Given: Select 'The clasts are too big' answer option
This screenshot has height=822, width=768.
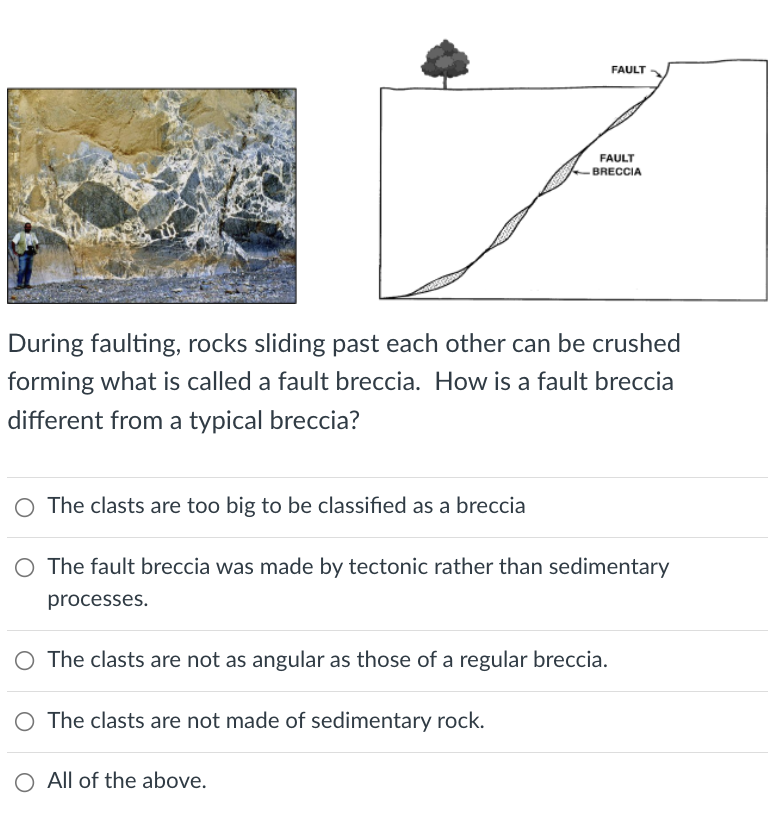Looking at the screenshot, I should click(24, 507).
